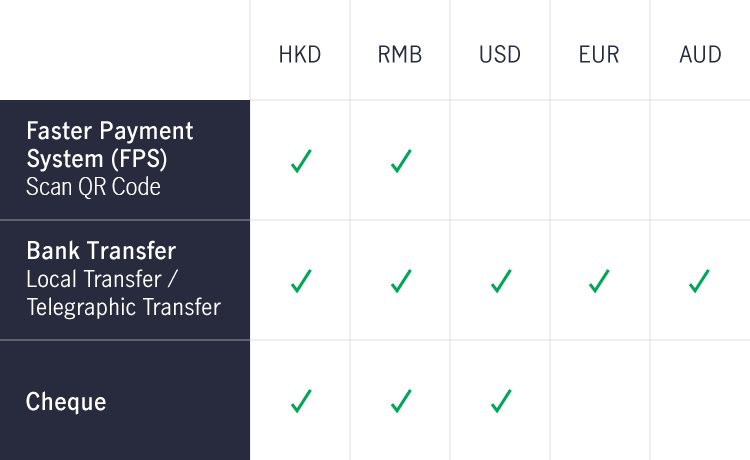Screen dimensions: 750x460
Task: Select the Cheque checkmark for HKD
Action: point(301,401)
